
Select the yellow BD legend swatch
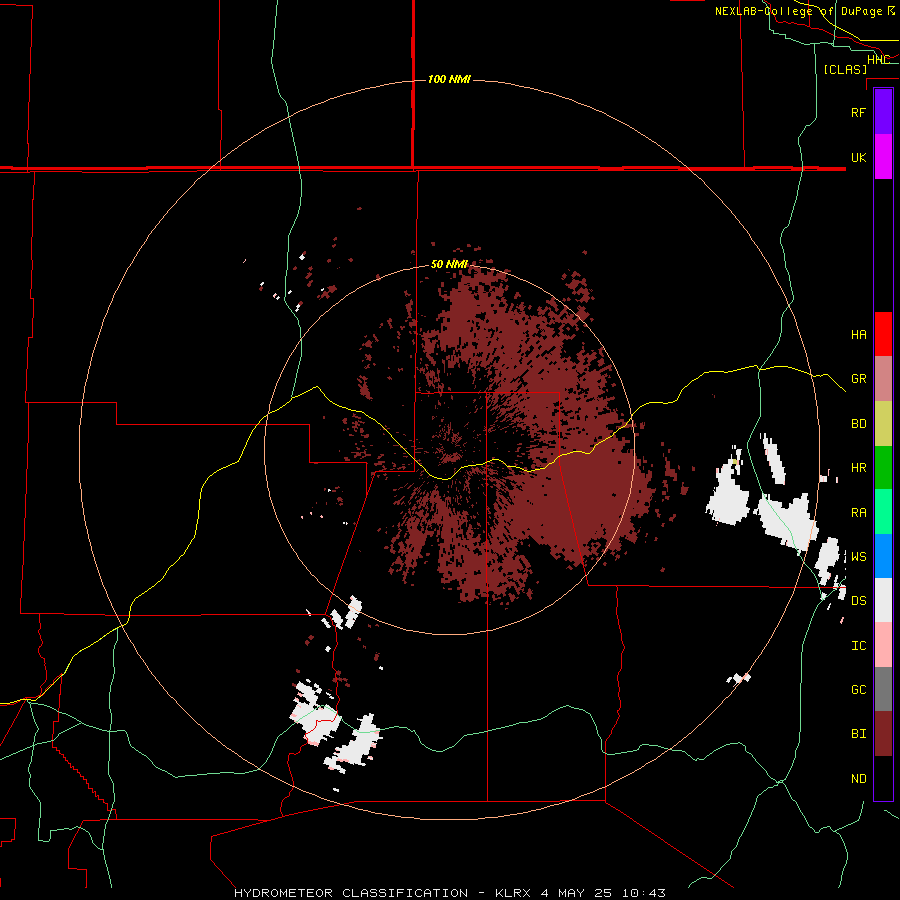[883, 424]
